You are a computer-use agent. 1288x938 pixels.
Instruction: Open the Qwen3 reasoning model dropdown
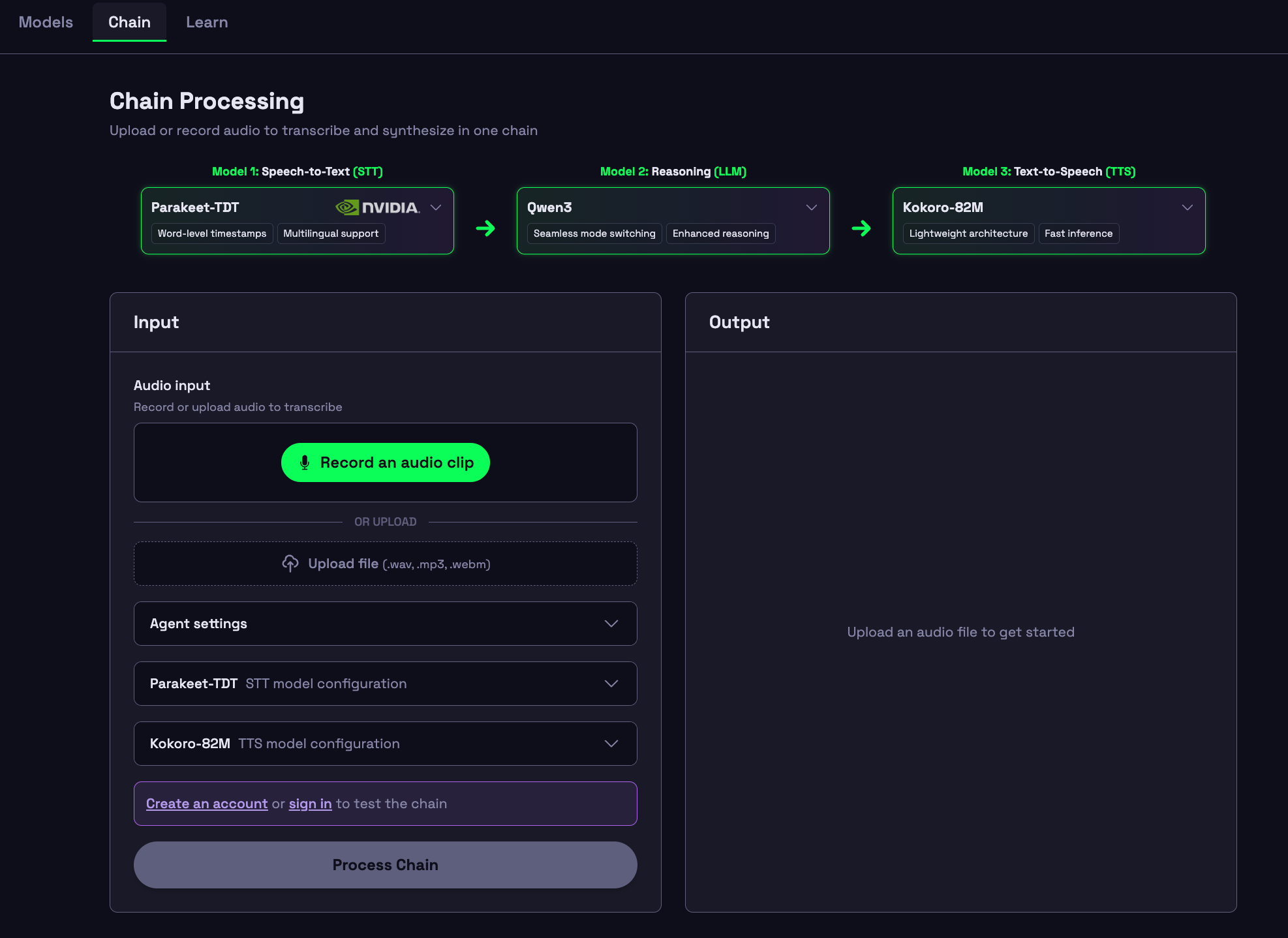click(x=812, y=207)
